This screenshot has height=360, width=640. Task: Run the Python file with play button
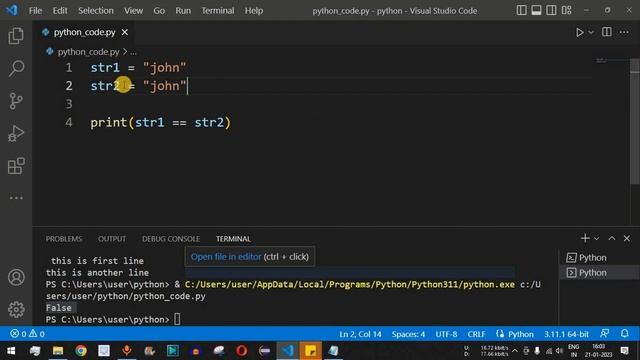pos(580,32)
